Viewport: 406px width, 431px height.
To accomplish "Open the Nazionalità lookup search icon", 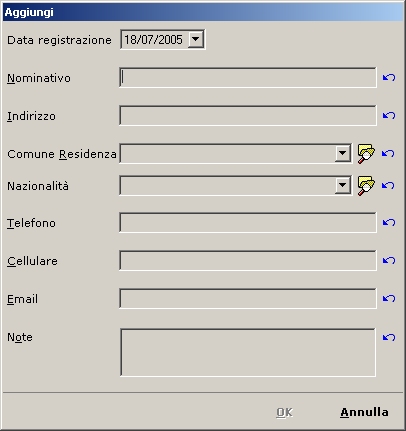I will pos(366,186).
